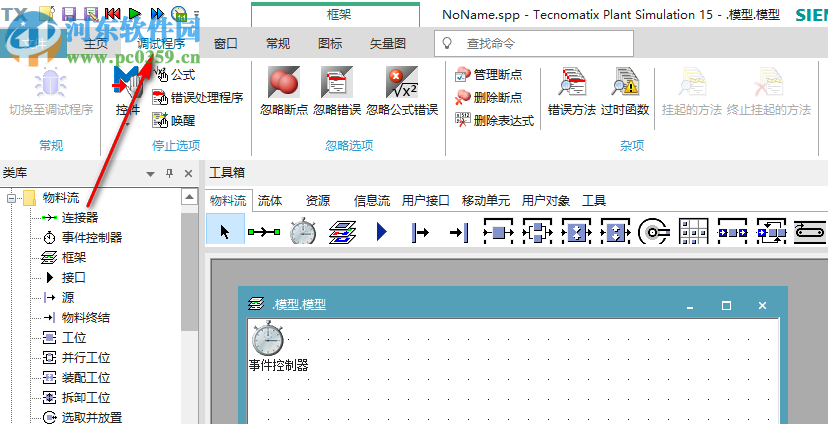Image resolution: width=828 pixels, height=424 pixels.
Task: Select the Assembly Station toolbox icon
Action: 576,232
